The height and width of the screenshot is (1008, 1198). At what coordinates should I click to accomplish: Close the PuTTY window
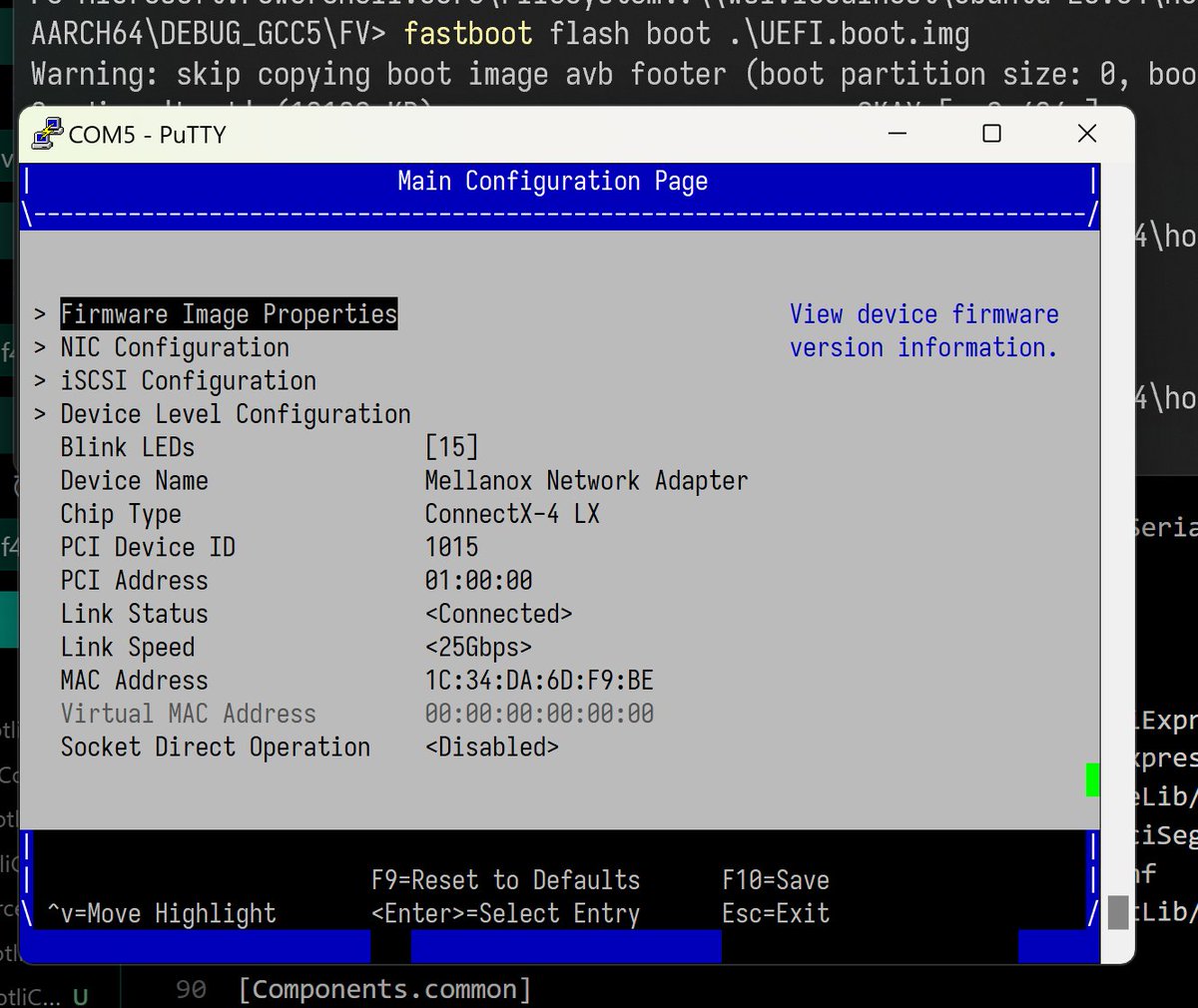[1087, 133]
